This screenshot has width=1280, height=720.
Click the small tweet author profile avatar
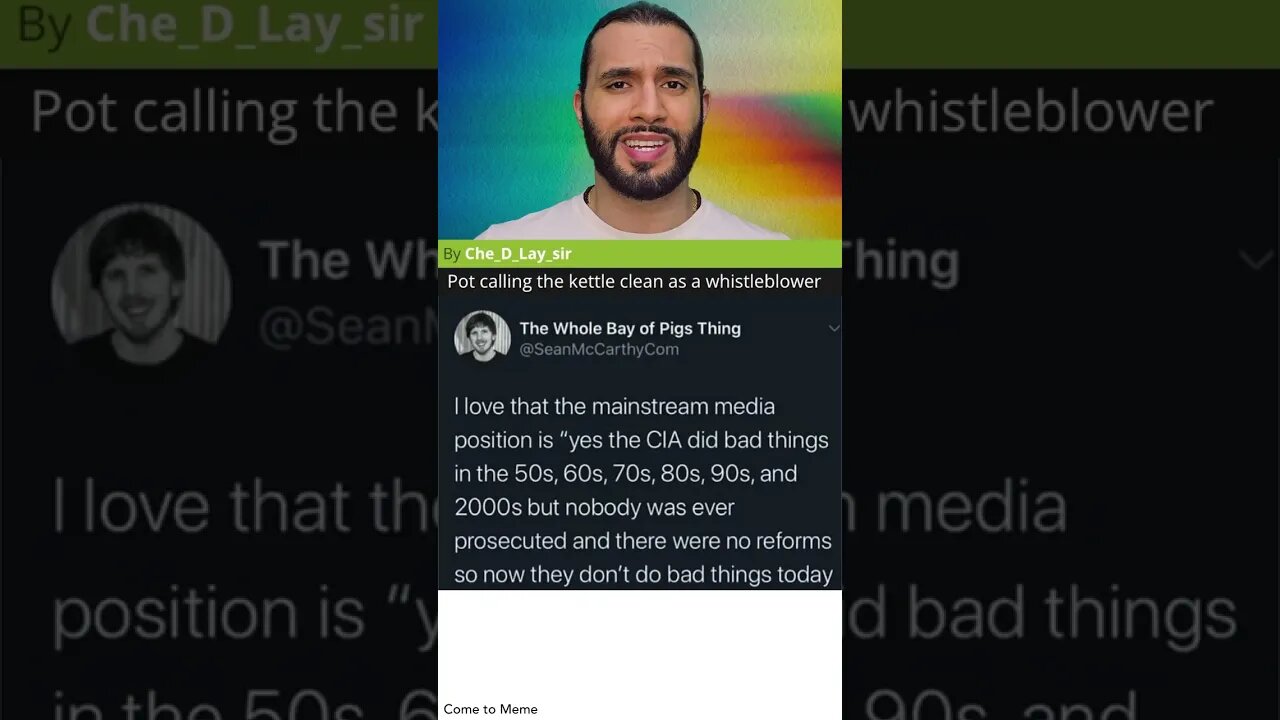point(482,336)
